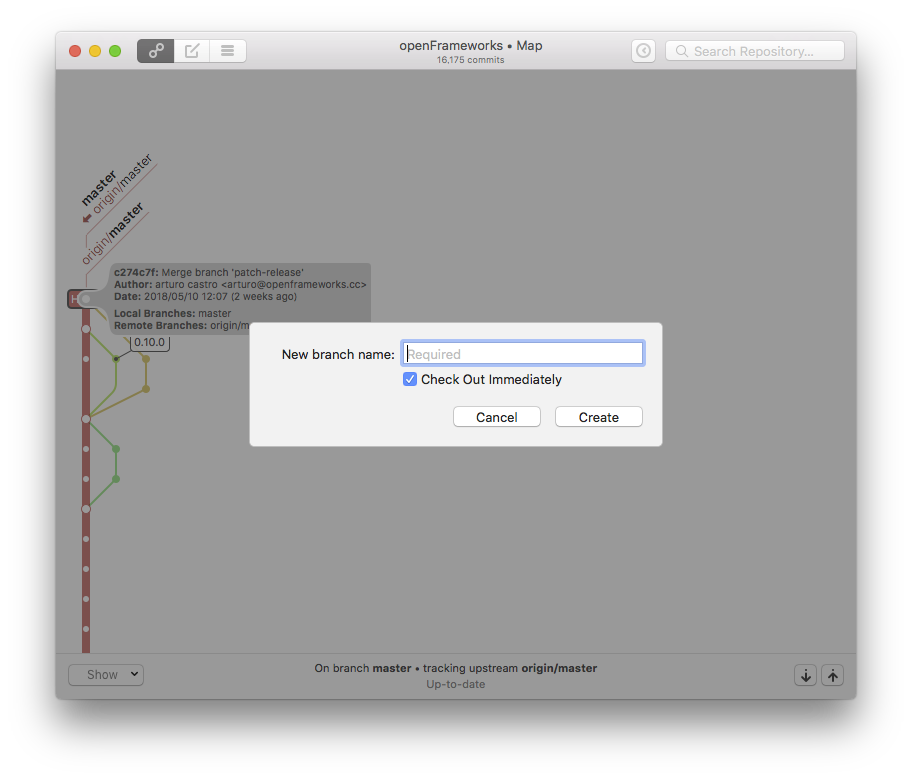Click the Search Repository field
912x779 pixels.
(754, 51)
